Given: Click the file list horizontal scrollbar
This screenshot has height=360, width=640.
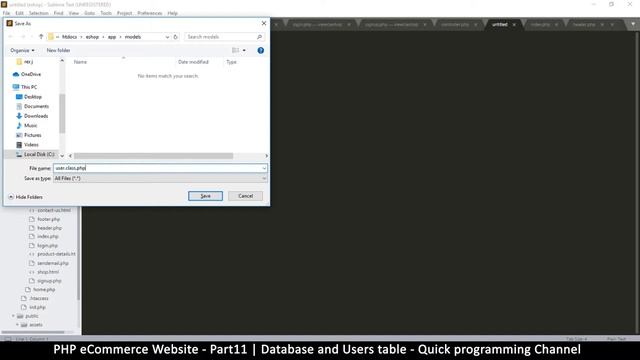Looking at the screenshot, I should click(153, 156).
